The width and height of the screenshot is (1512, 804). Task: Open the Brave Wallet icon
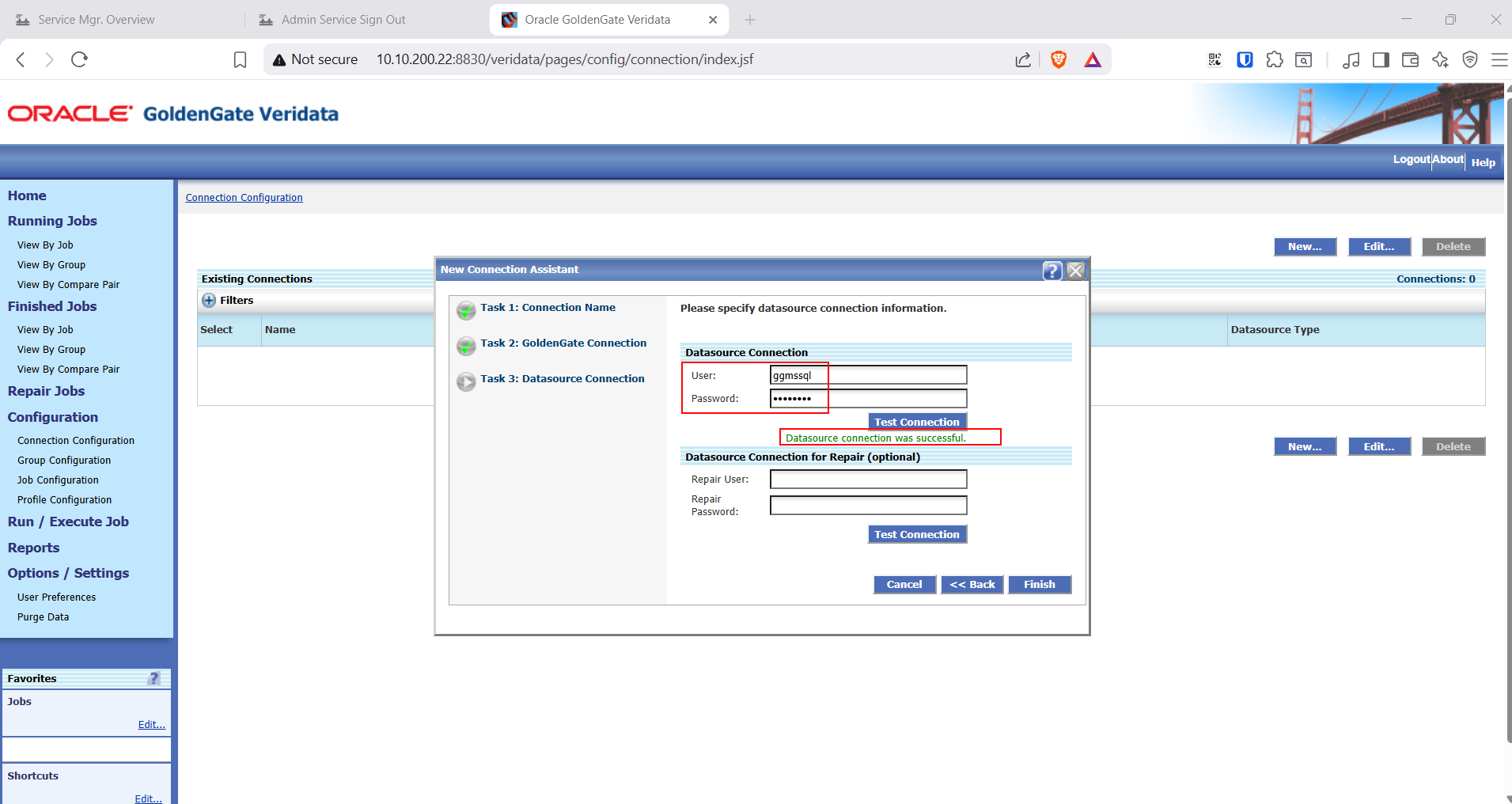[1410, 60]
